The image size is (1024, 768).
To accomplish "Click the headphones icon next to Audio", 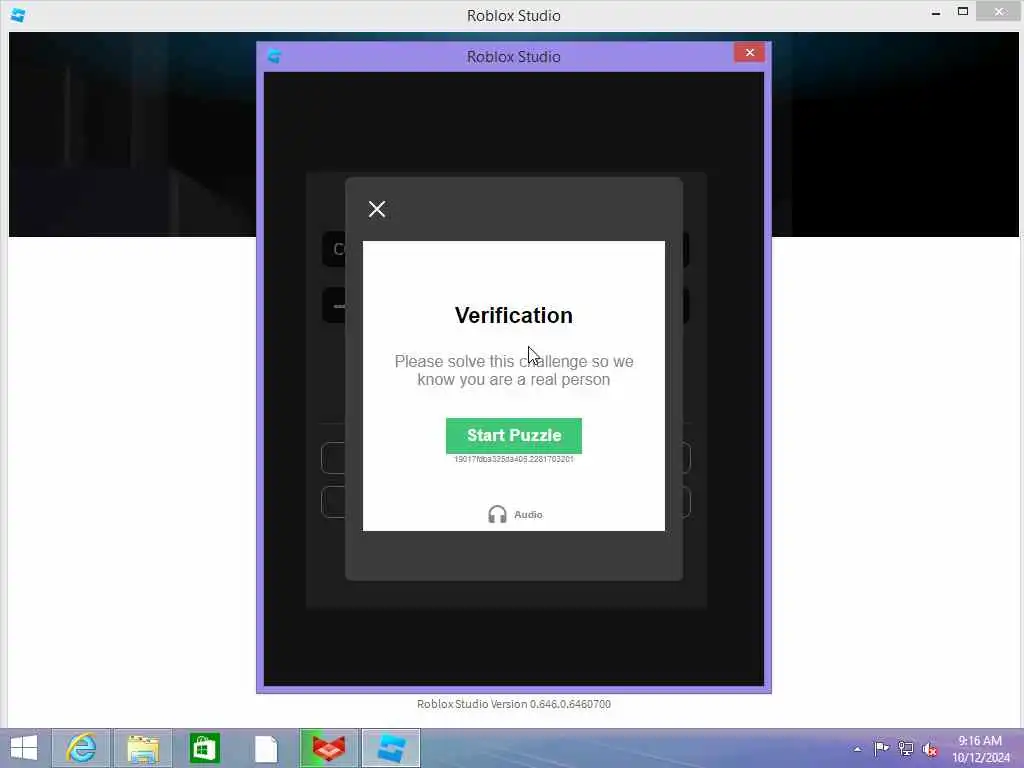I will pos(497,515).
